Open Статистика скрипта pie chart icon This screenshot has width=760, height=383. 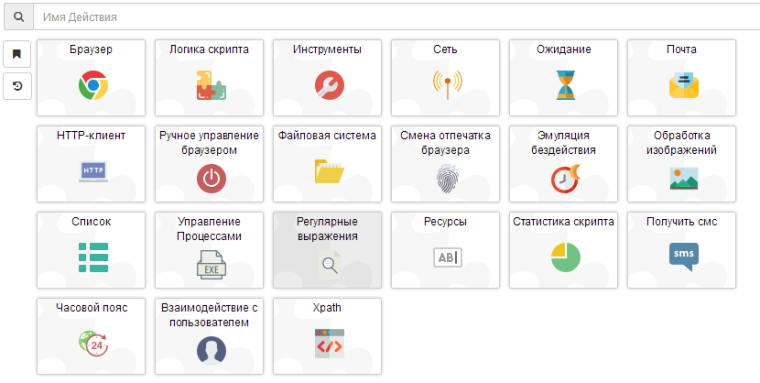(x=566, y=257)
